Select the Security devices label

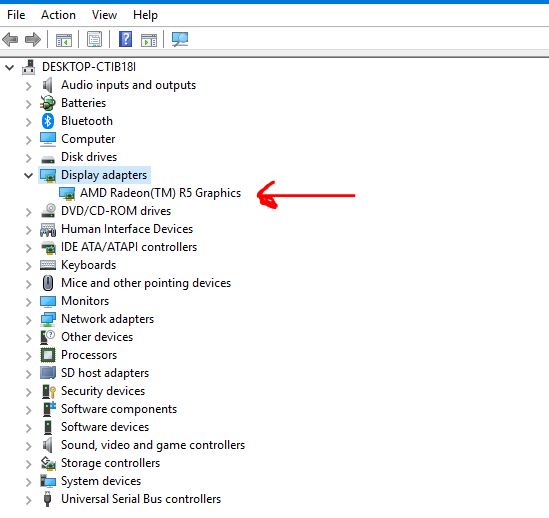[x=103, y=391]
